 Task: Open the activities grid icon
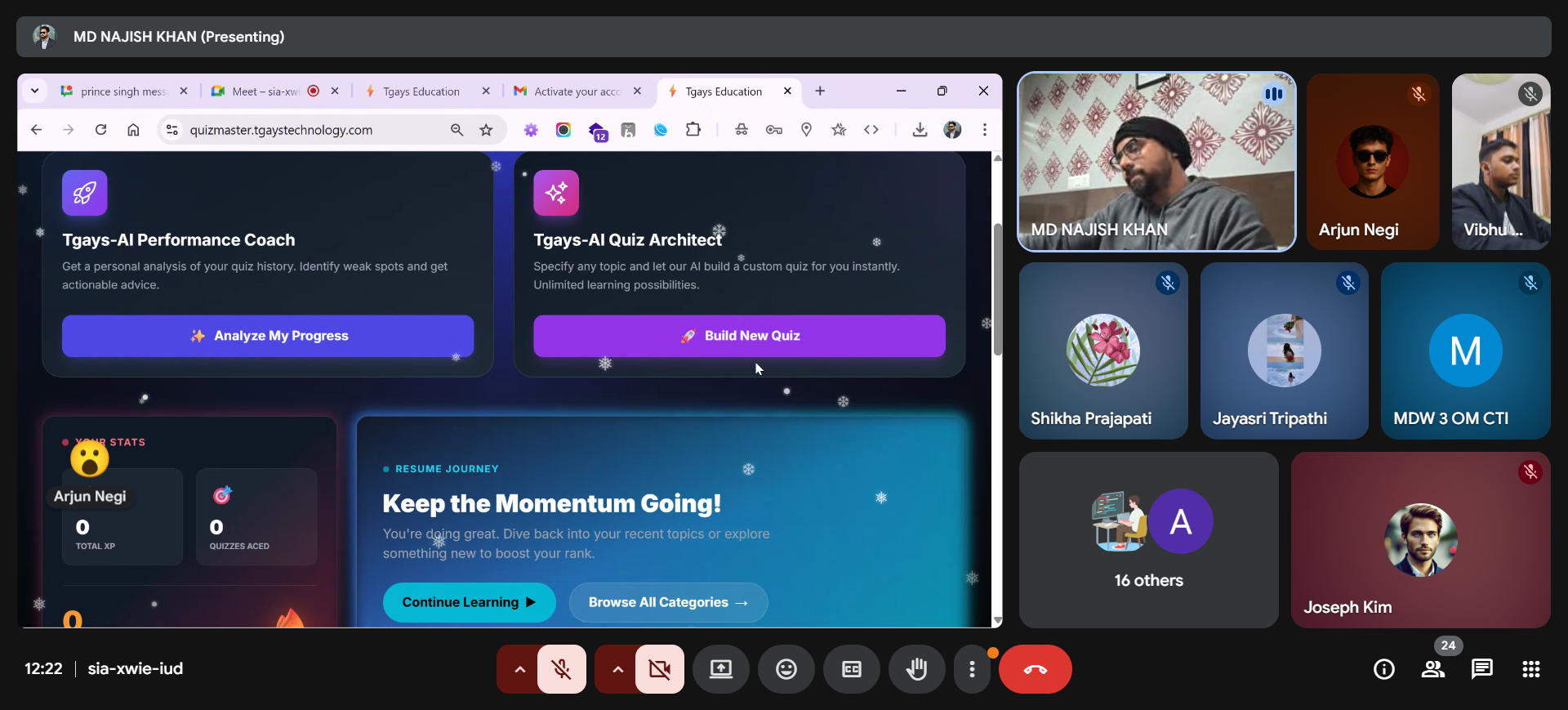point(1531,669)
